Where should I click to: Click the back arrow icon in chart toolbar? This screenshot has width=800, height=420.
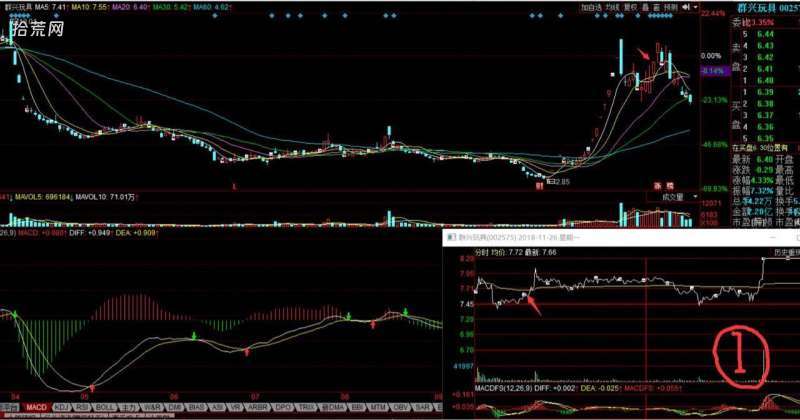tap(686, 8)
